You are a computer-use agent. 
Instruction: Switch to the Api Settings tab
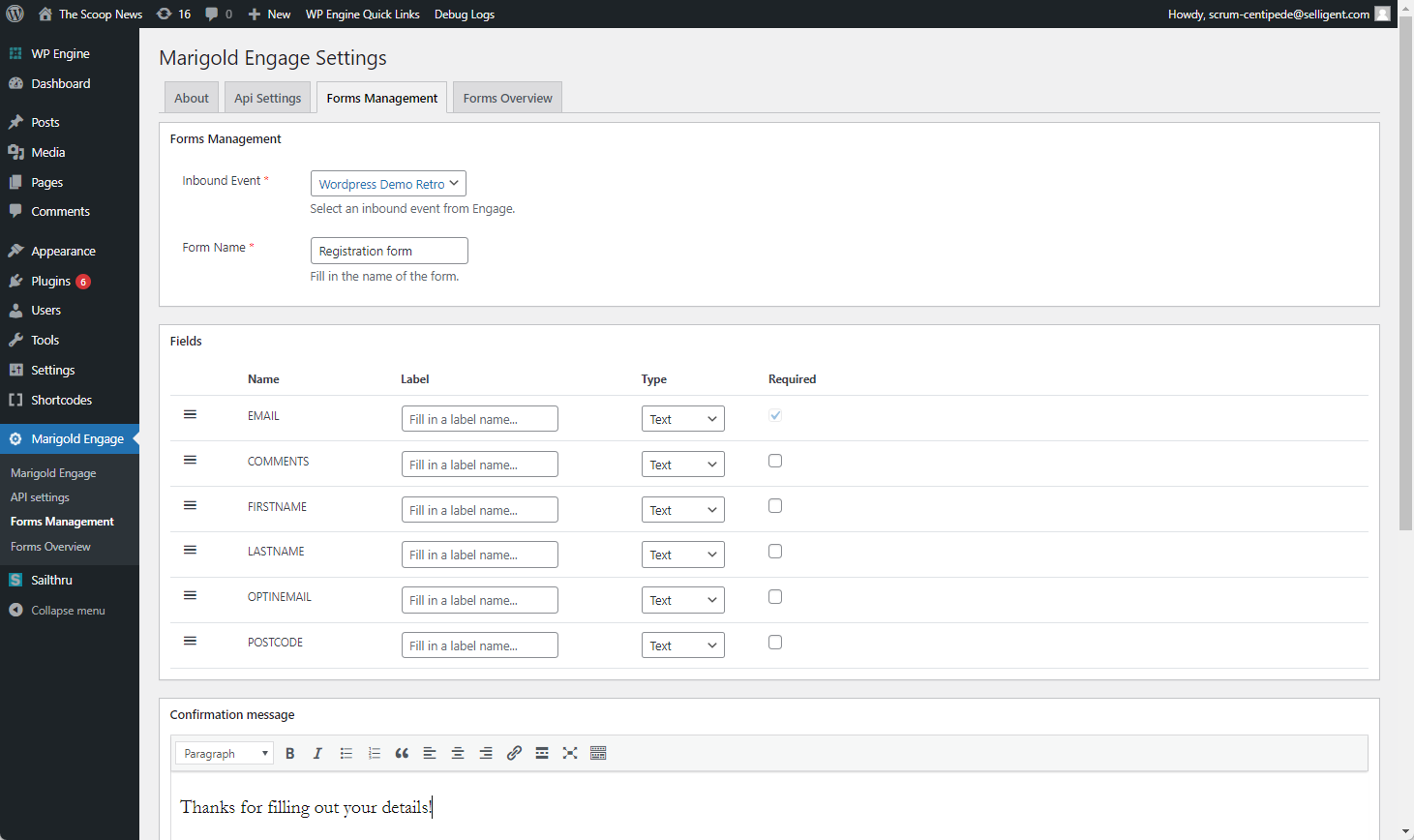point(267,98)
